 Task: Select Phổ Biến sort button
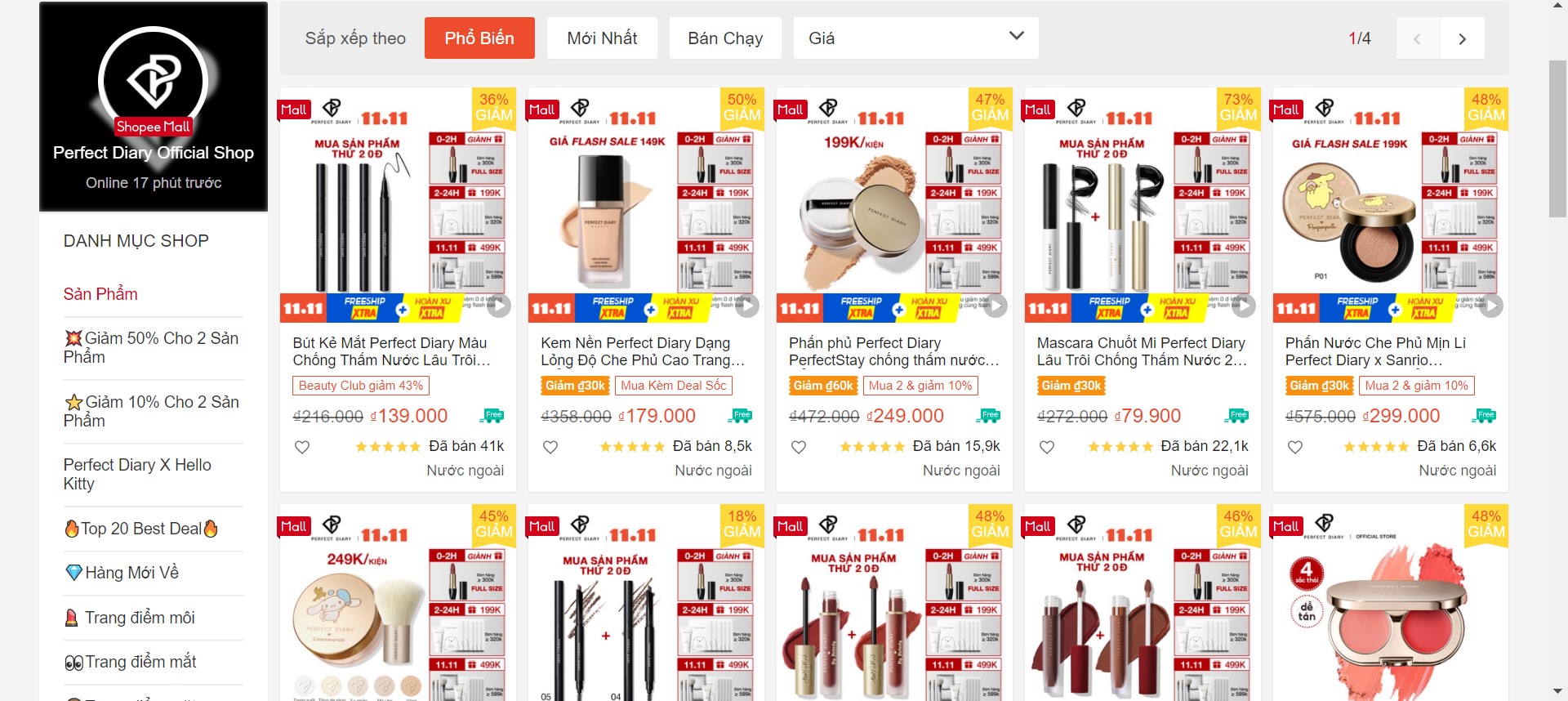pos(479,38)
